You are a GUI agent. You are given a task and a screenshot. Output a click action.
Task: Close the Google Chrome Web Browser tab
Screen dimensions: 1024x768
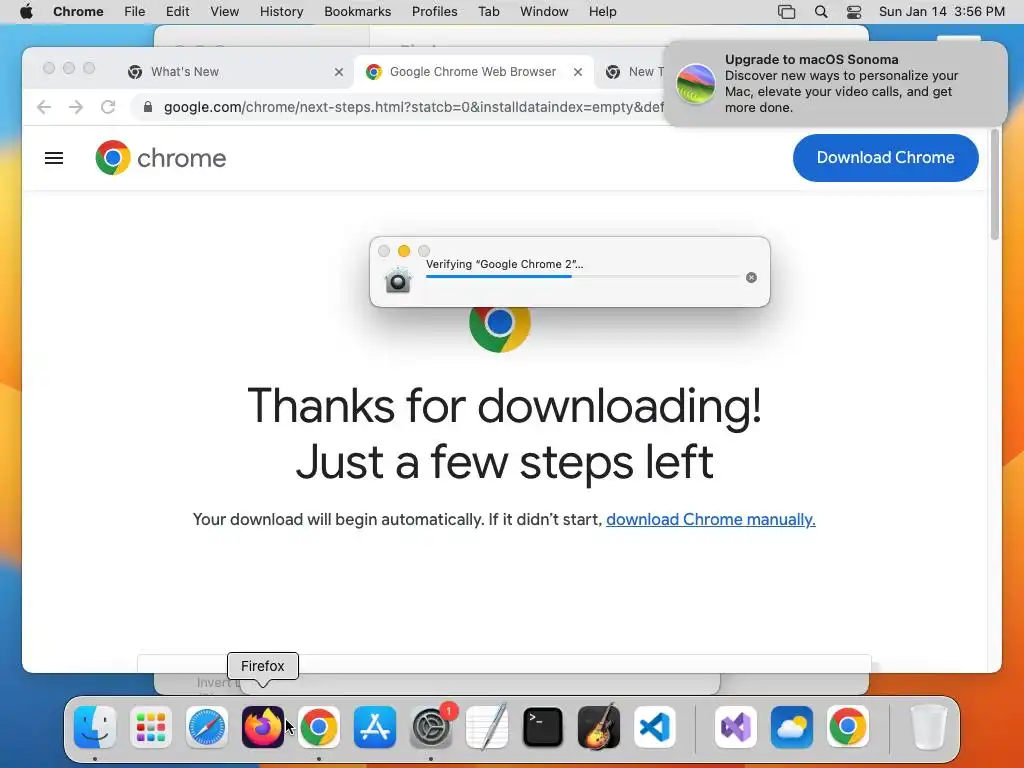[x=578, y=72]
